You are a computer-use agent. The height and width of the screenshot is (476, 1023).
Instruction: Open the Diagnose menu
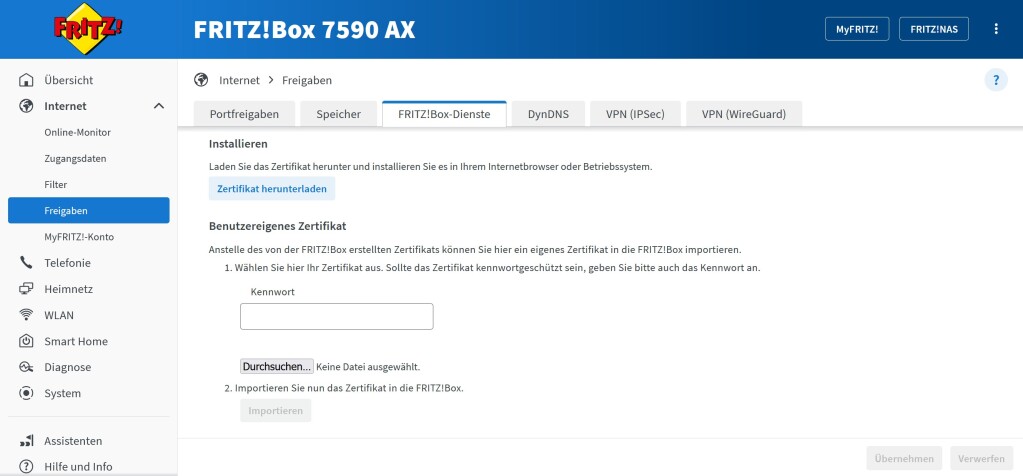click(x=68, y=367)
